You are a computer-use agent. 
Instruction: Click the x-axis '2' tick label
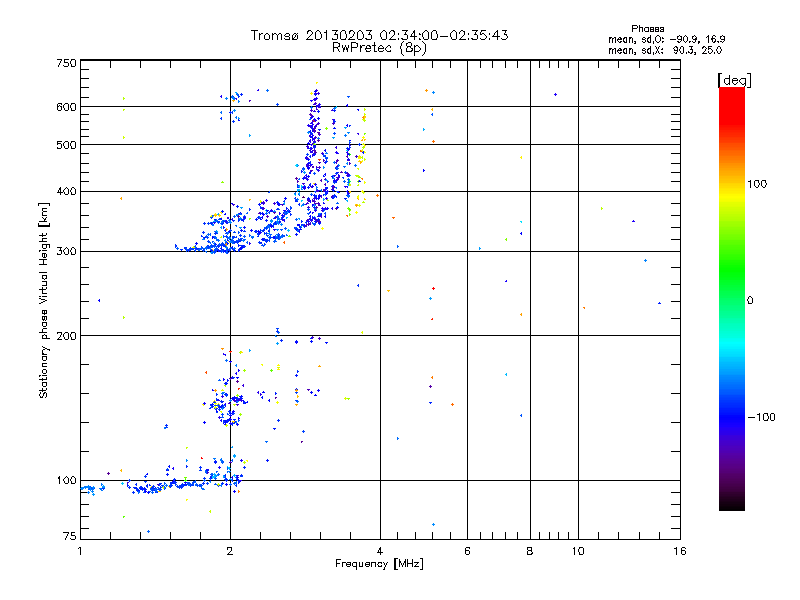(230, 551)
